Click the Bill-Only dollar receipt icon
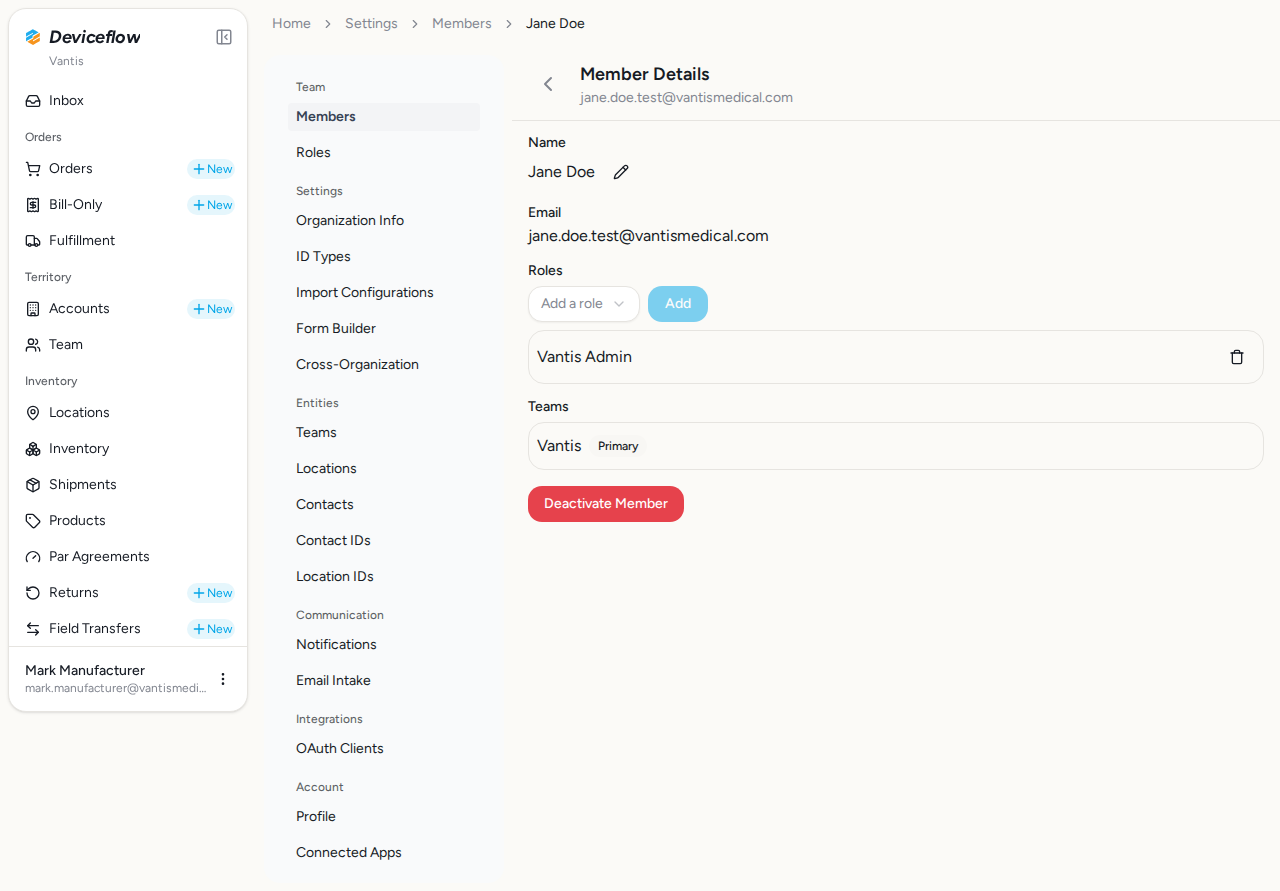Screen dimensions: 1280x891 point(33,205)
